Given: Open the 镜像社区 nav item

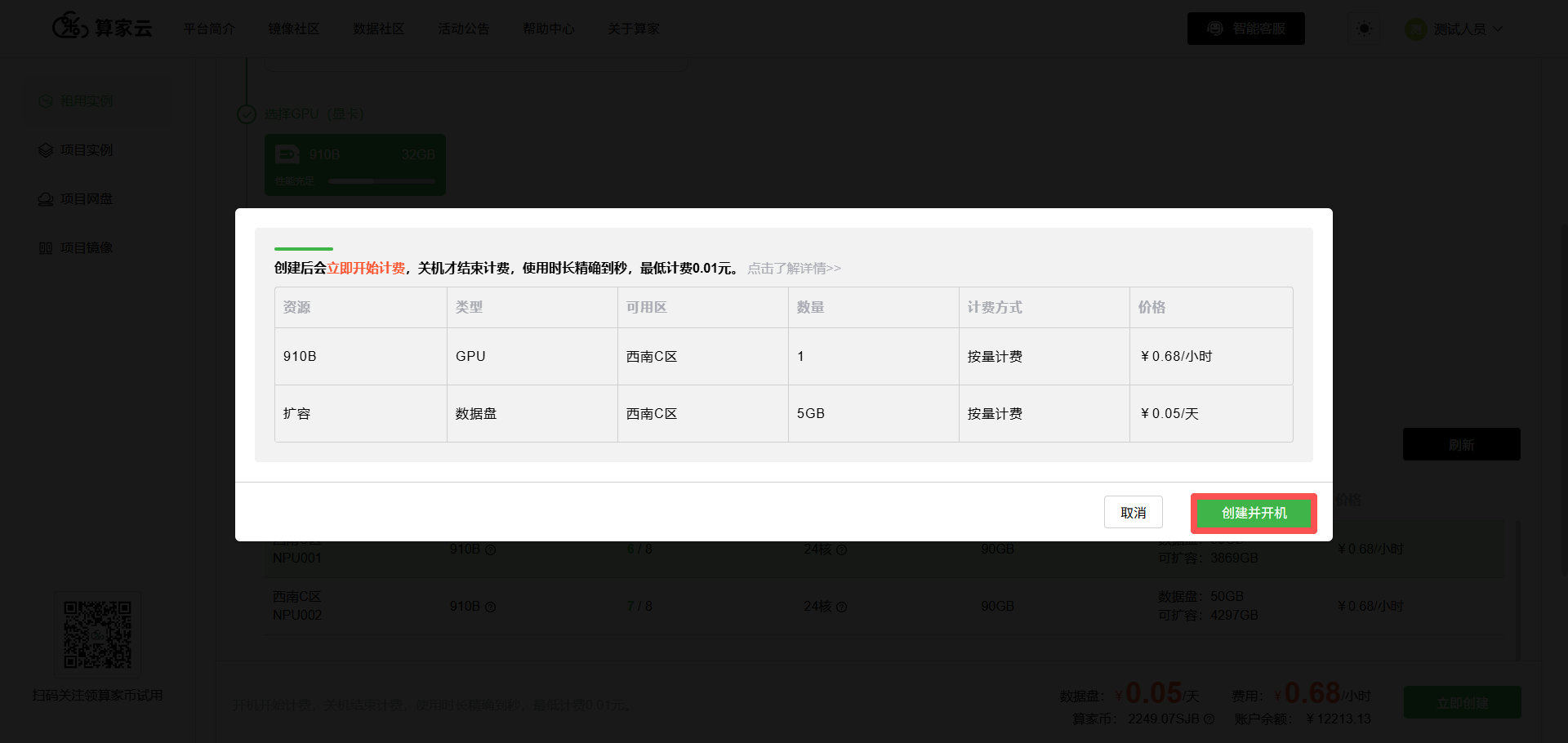Looking at the screenshot, I should 294,29.
